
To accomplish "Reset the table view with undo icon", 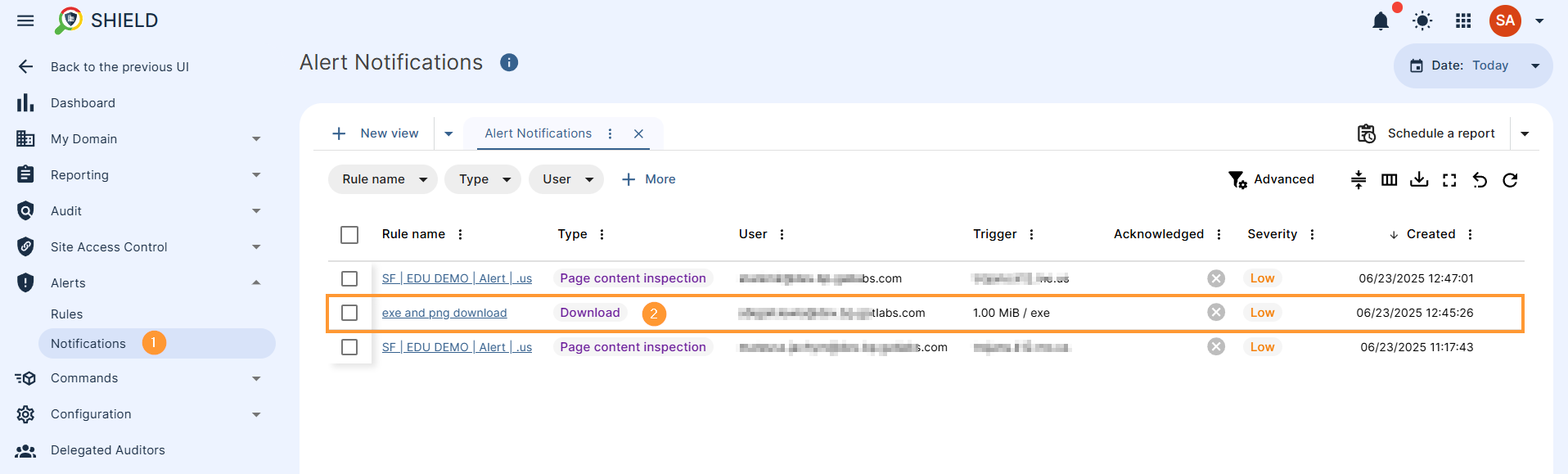I will 1480,180.
